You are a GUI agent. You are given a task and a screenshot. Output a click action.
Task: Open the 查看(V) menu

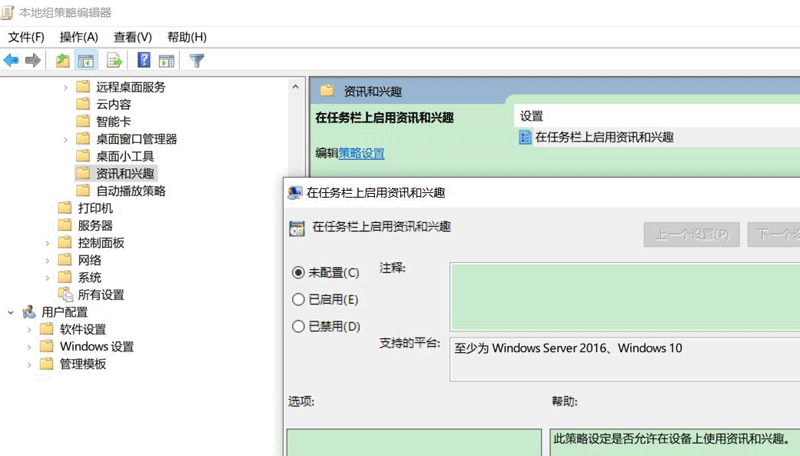[x=132, y=37]
